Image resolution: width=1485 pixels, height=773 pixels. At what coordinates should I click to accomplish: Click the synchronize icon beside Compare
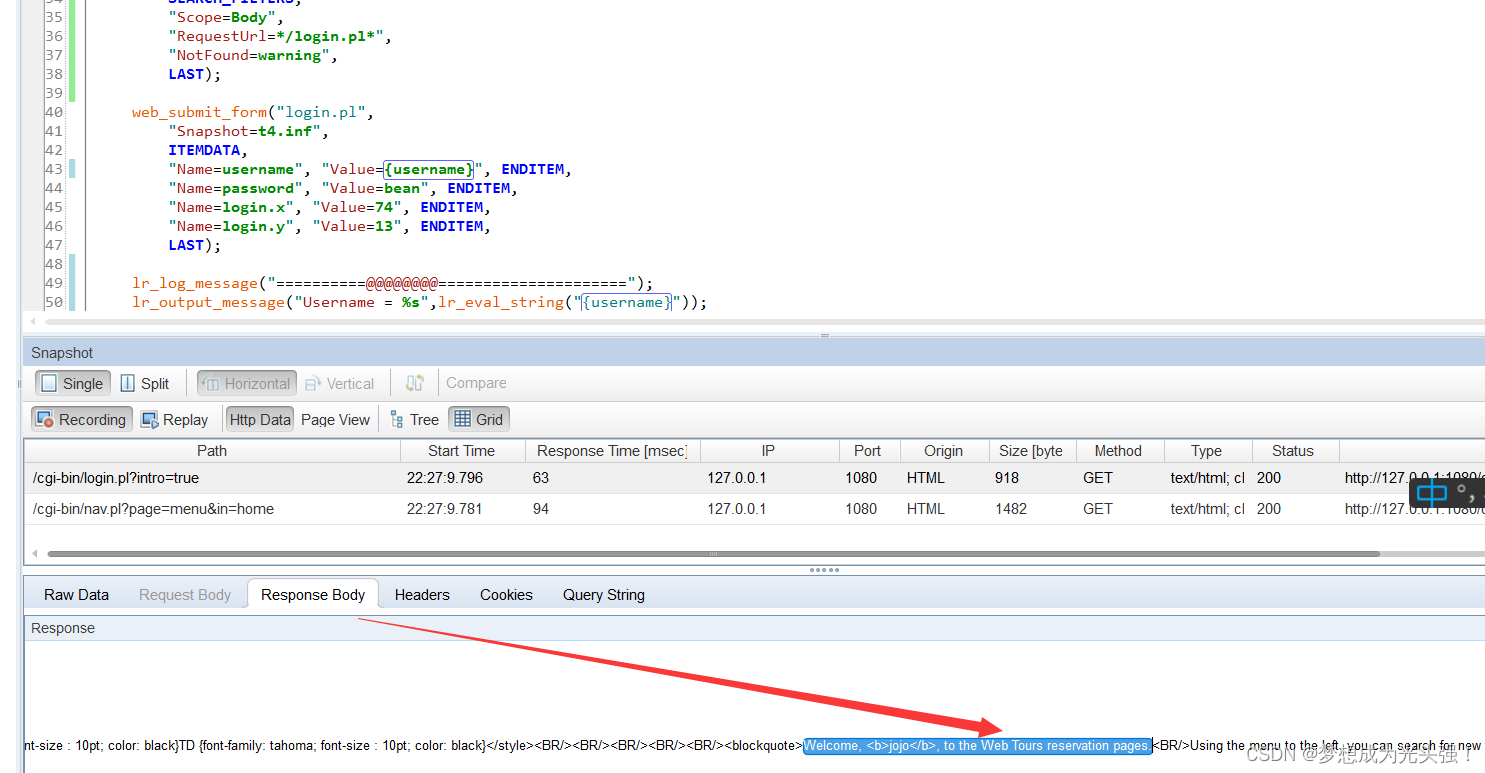coord(415,383)
